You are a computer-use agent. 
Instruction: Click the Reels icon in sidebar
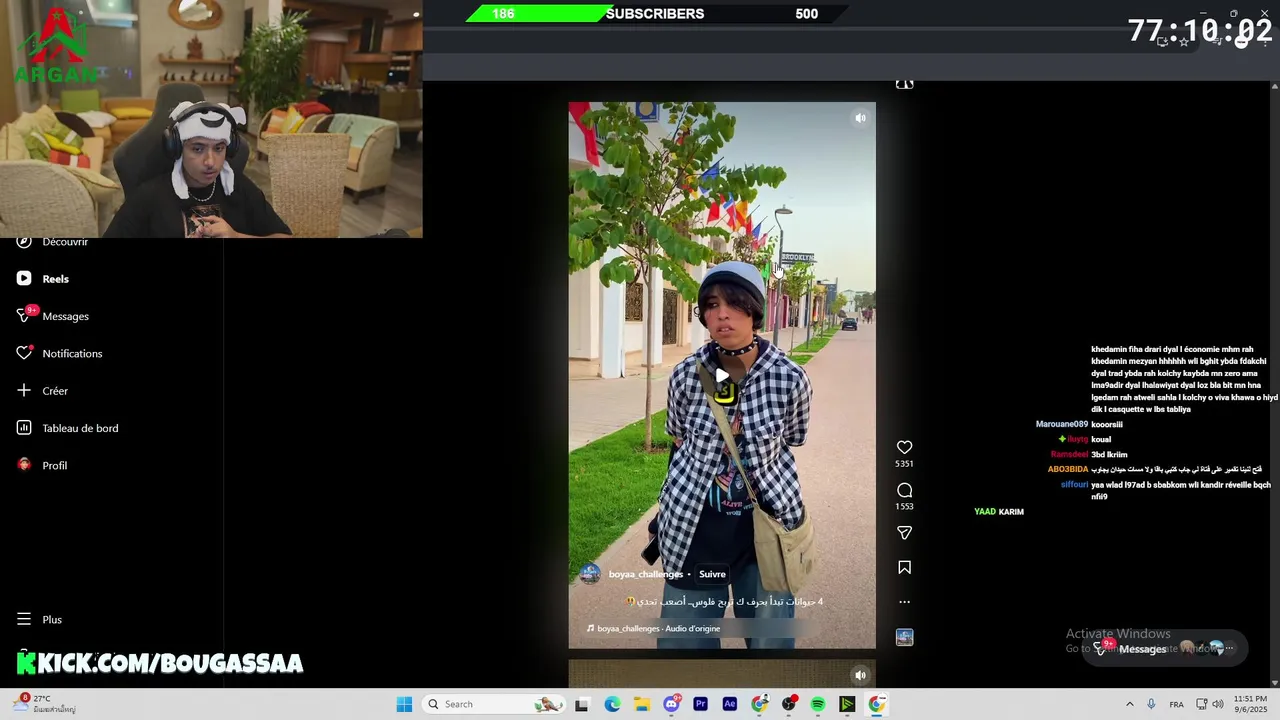click(x=24, y=279)
